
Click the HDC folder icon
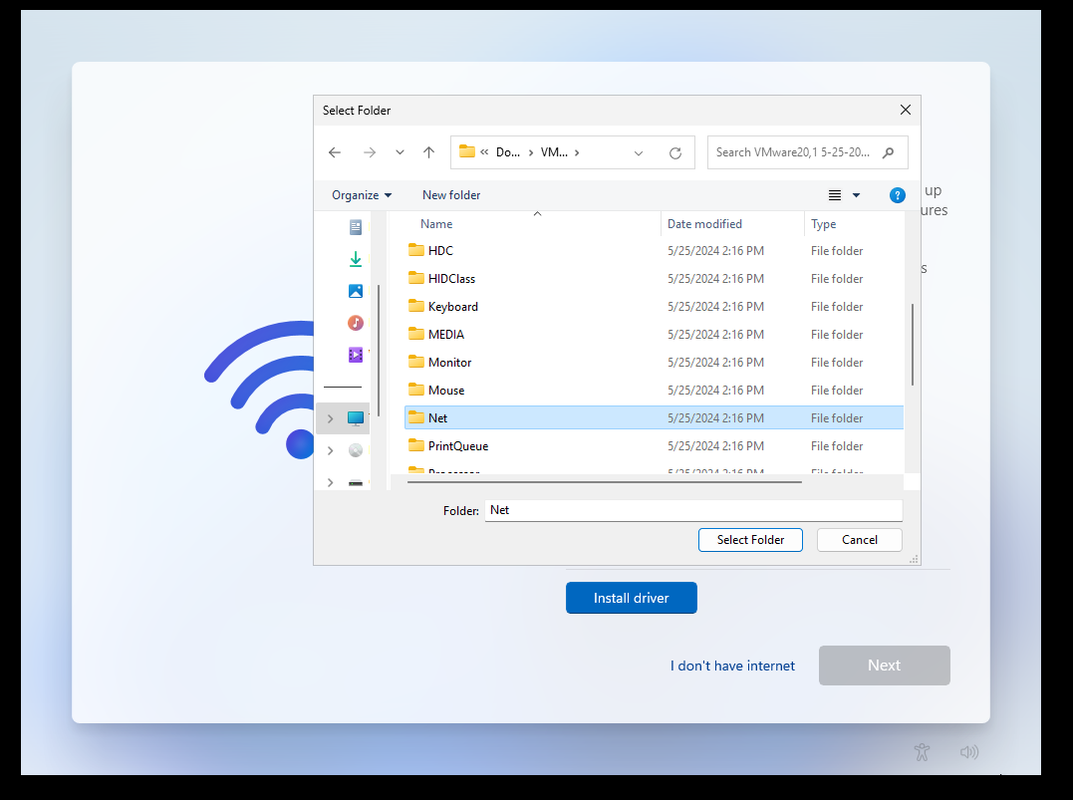(416, 250)
